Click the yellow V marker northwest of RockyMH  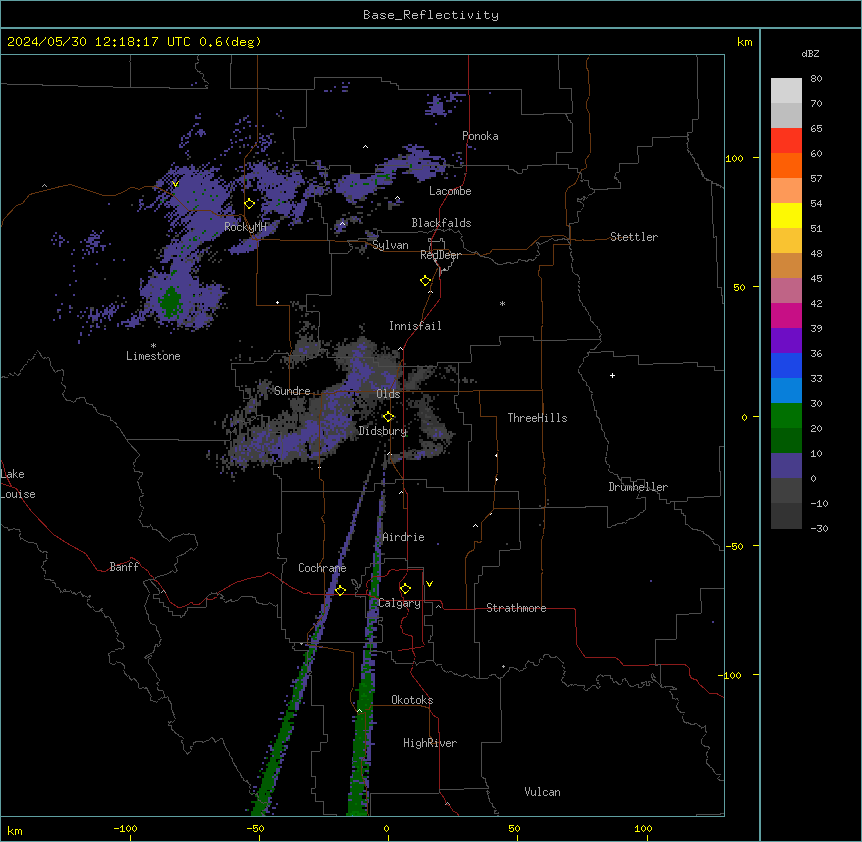[175, 184]
